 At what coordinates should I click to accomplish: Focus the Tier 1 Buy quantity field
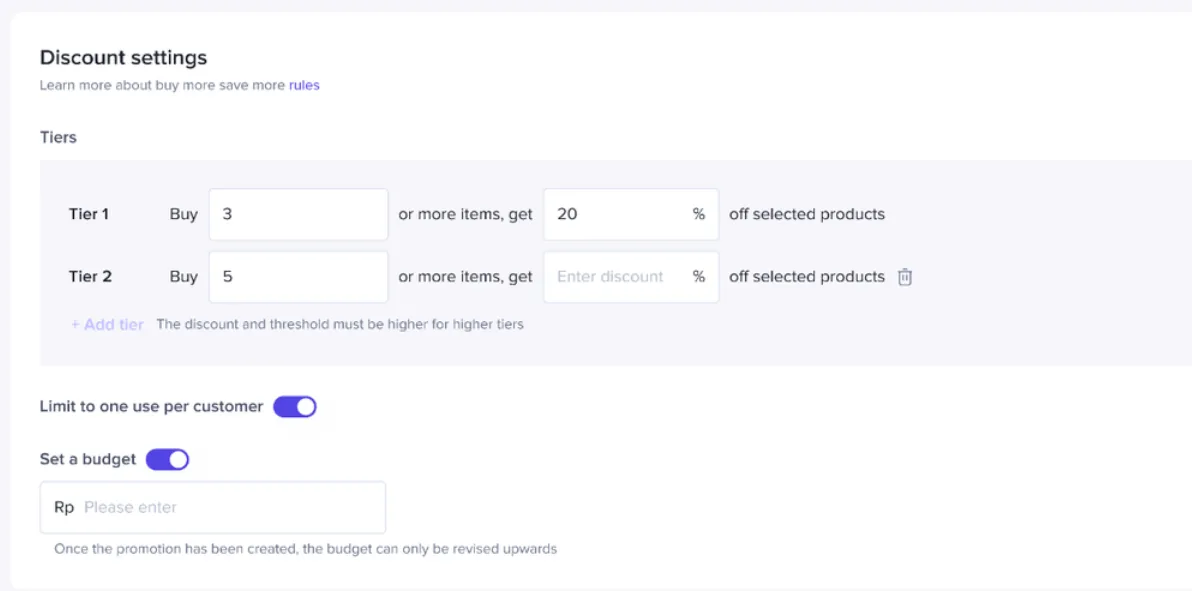click(299, 214)
